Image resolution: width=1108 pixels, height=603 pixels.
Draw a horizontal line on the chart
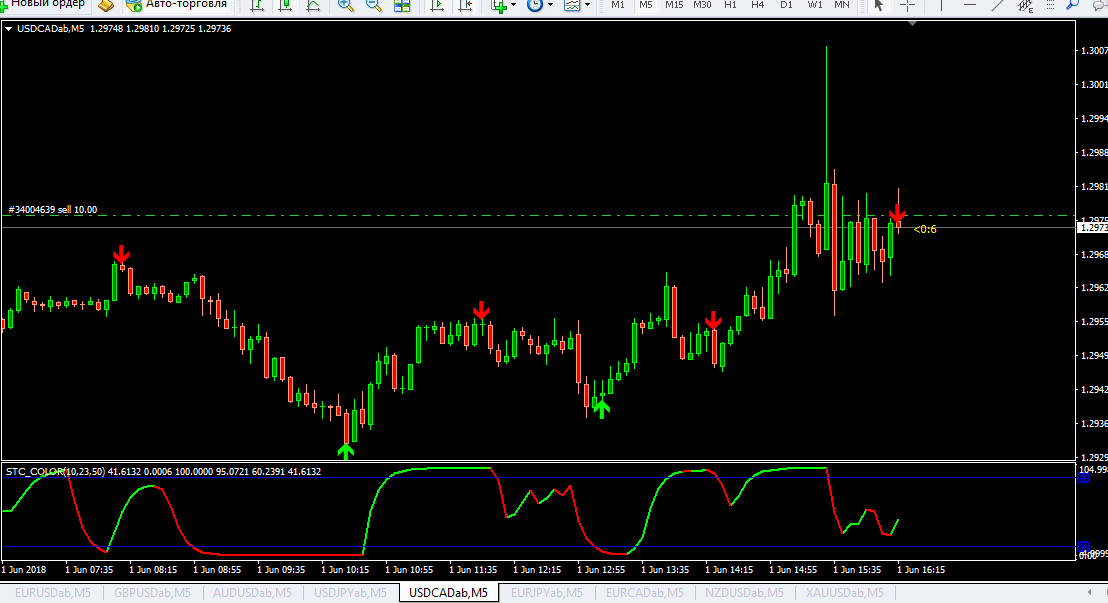coord(970,6)
